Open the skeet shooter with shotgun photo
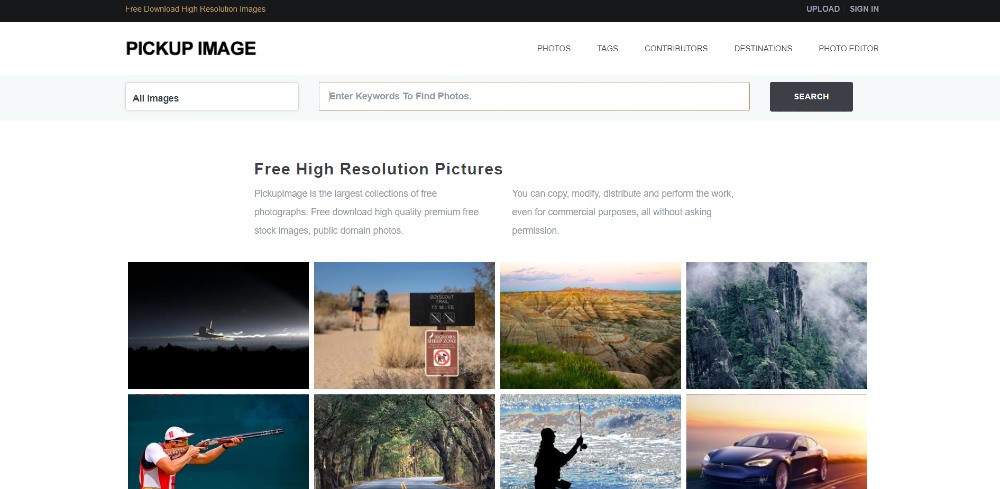Image resolution: width=1000 pixels, height=489 pixels. pyautogui.click(x=218, y=441)
